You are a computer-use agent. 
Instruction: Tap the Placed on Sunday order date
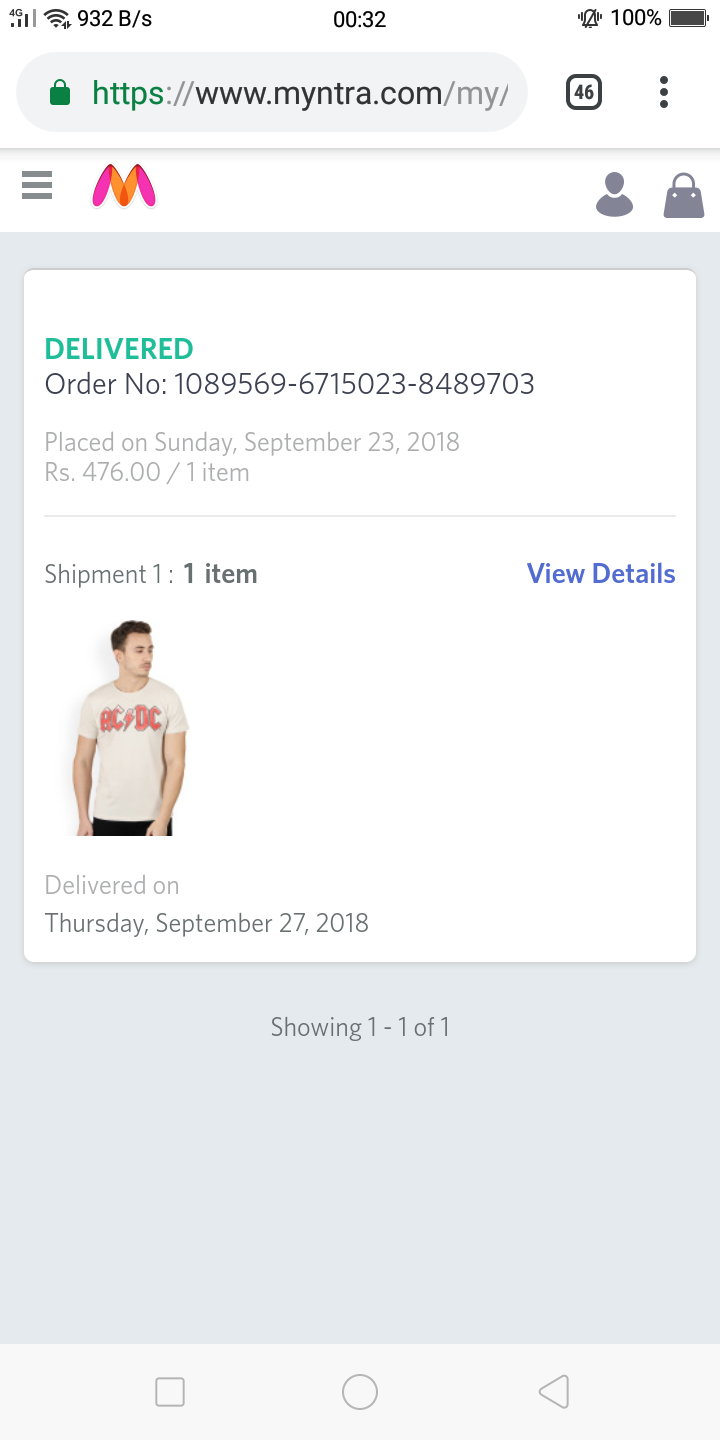click(x=252, y=442)
